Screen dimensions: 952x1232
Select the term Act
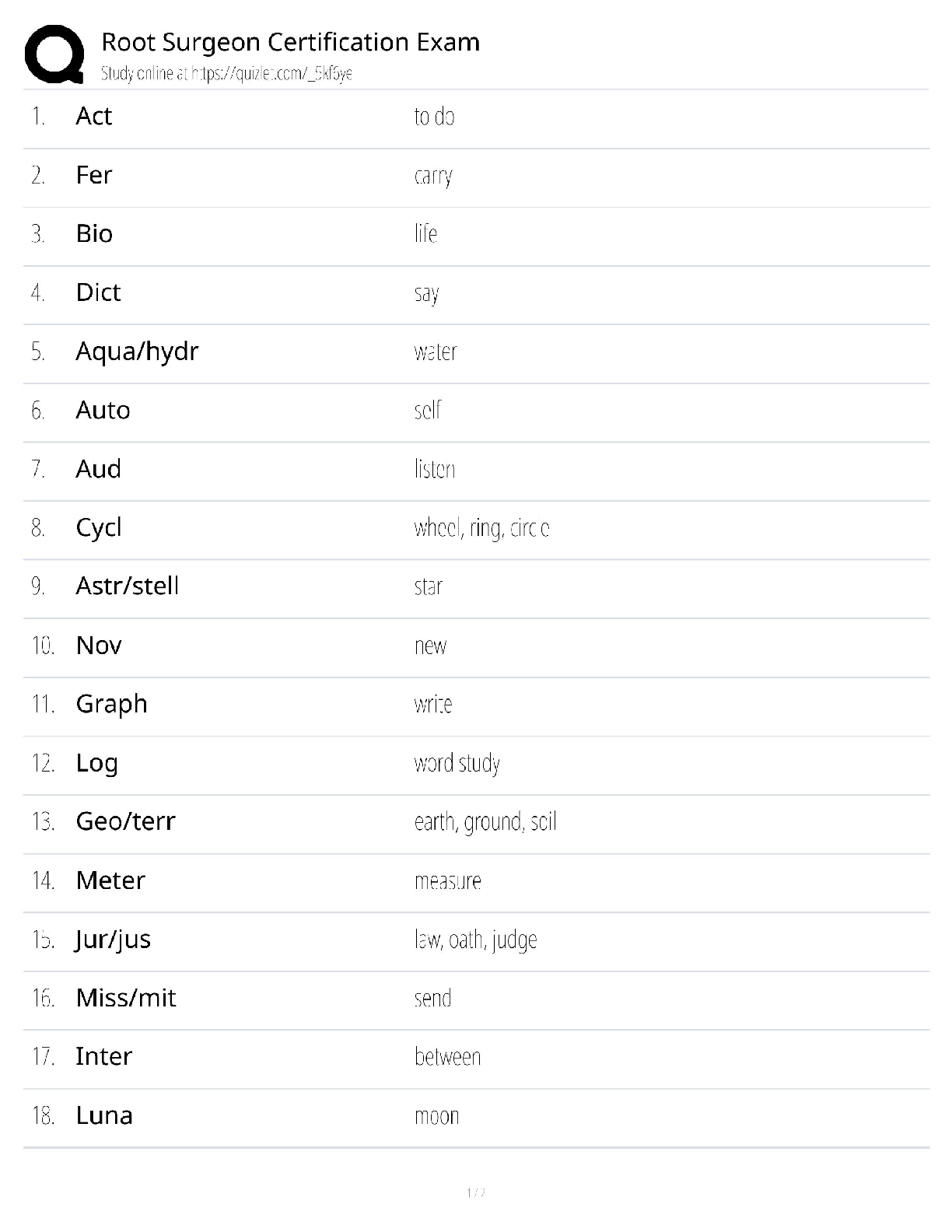coord(94,116)
